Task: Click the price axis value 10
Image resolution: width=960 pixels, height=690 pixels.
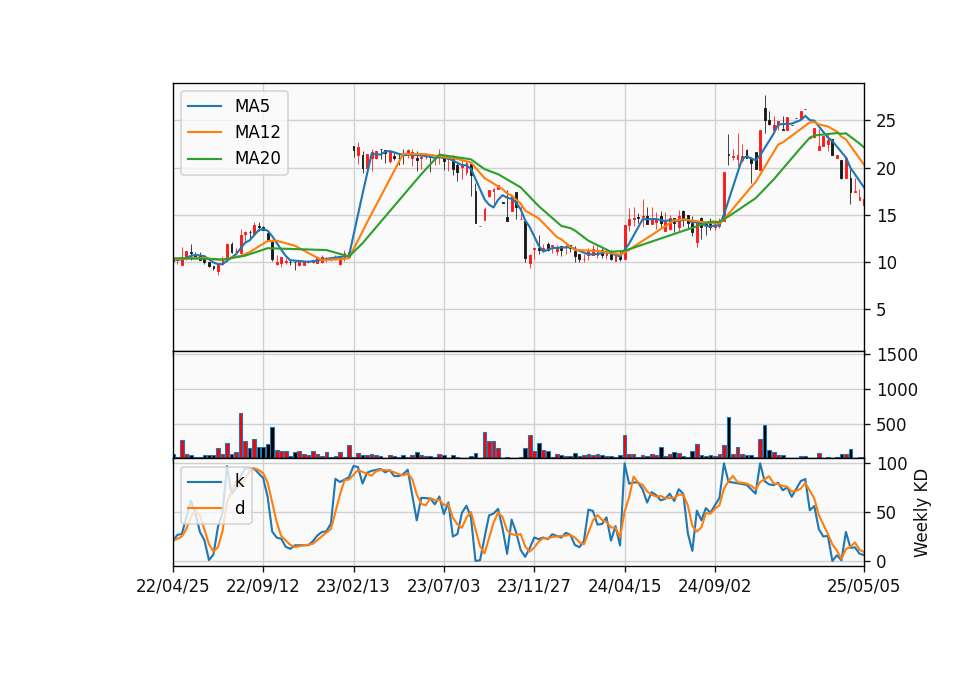Action: 886,263
